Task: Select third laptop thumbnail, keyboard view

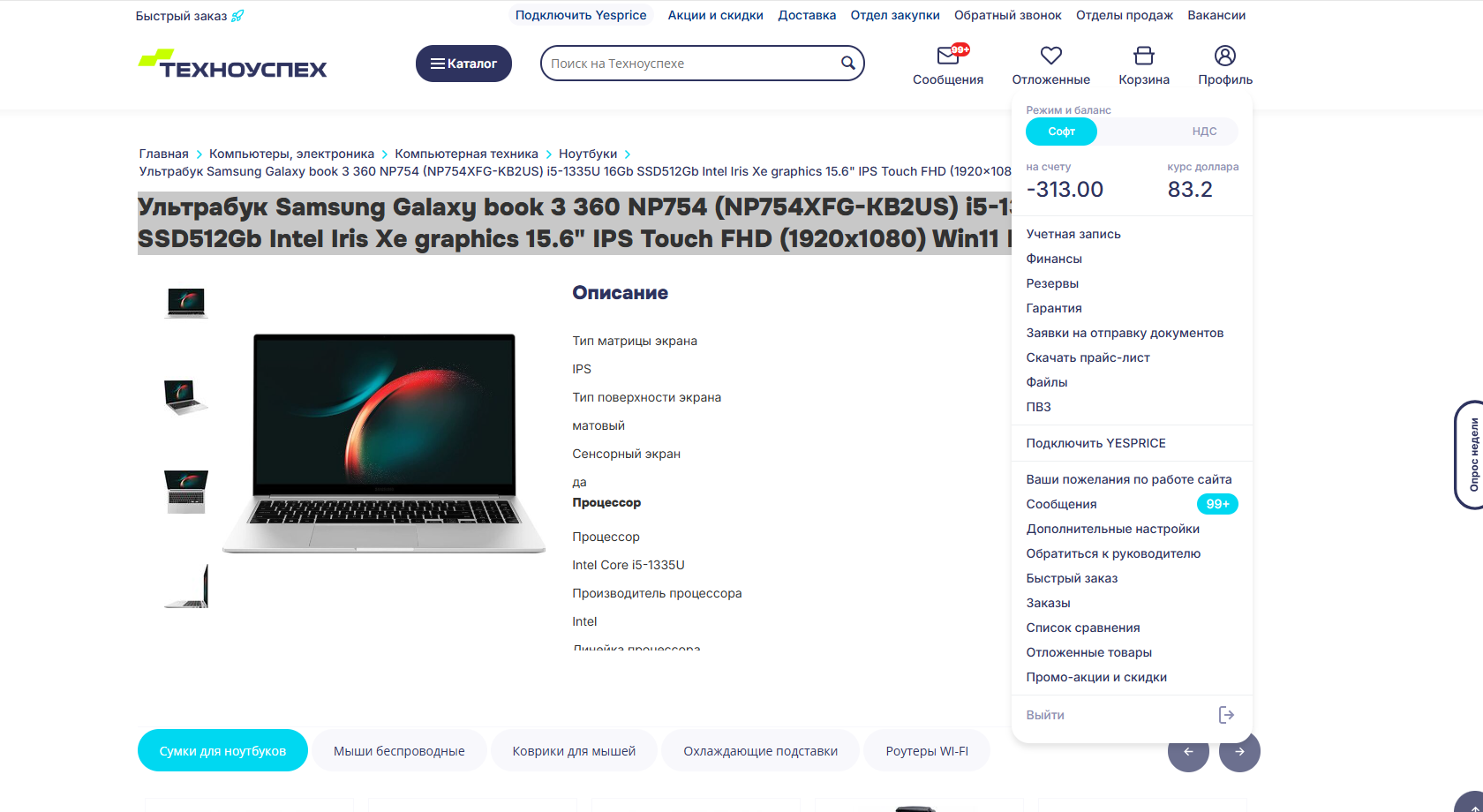Action: pos(186,492)
